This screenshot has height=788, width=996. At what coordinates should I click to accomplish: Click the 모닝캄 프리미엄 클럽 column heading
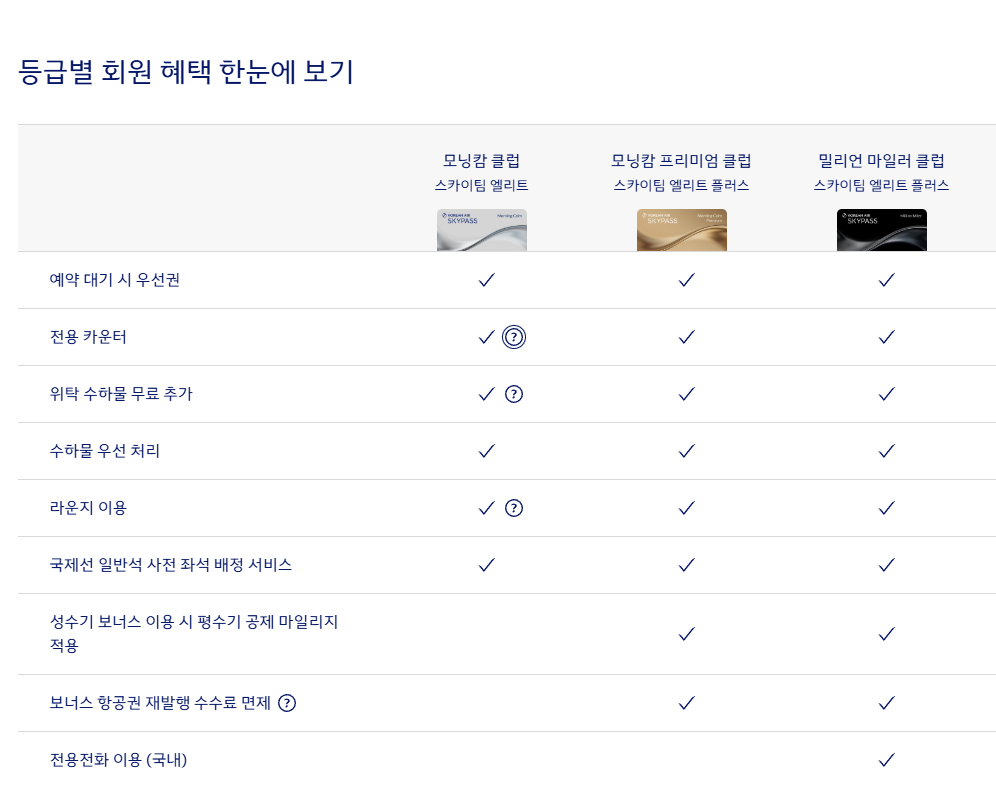pyautogui.click(x=682, y=160)
